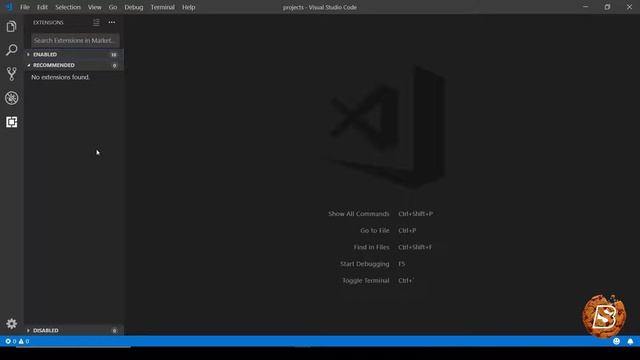Open the Debug menu

133,7
